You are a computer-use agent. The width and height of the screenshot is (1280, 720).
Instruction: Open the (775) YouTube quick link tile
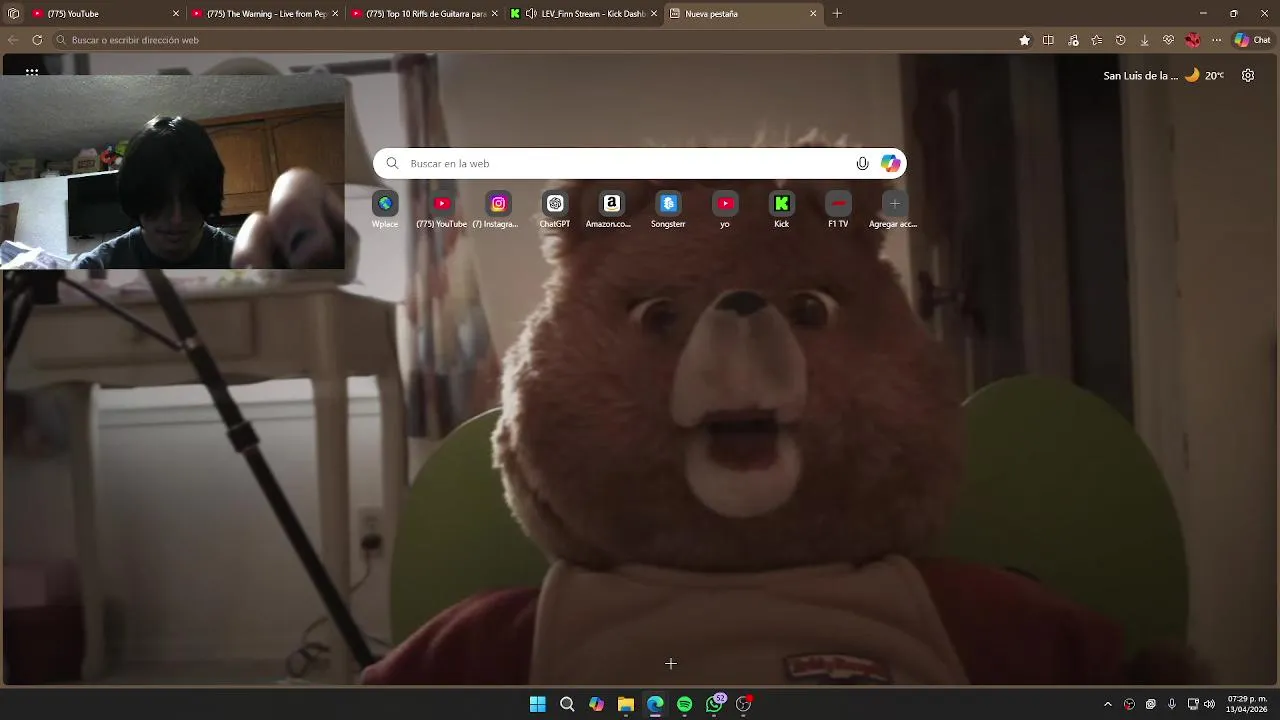pyautogui.click(x=441, y=209)
